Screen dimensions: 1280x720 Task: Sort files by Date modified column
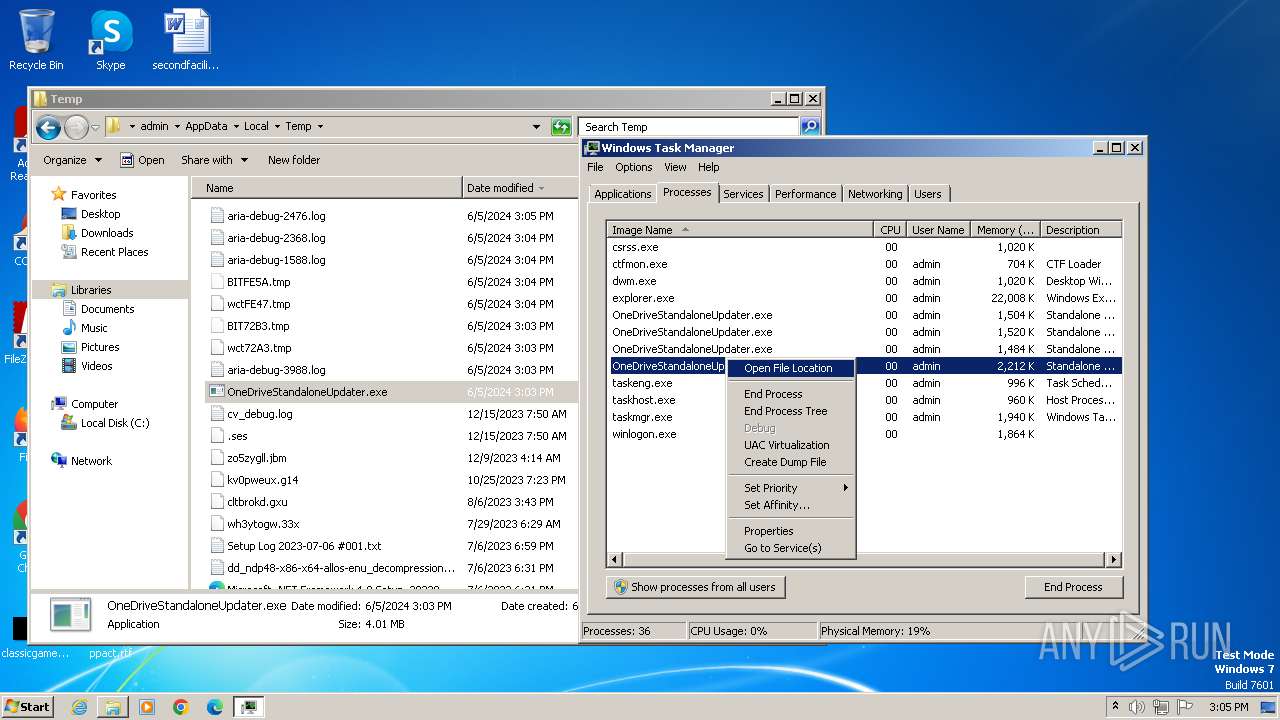click(x=520, y=188)
